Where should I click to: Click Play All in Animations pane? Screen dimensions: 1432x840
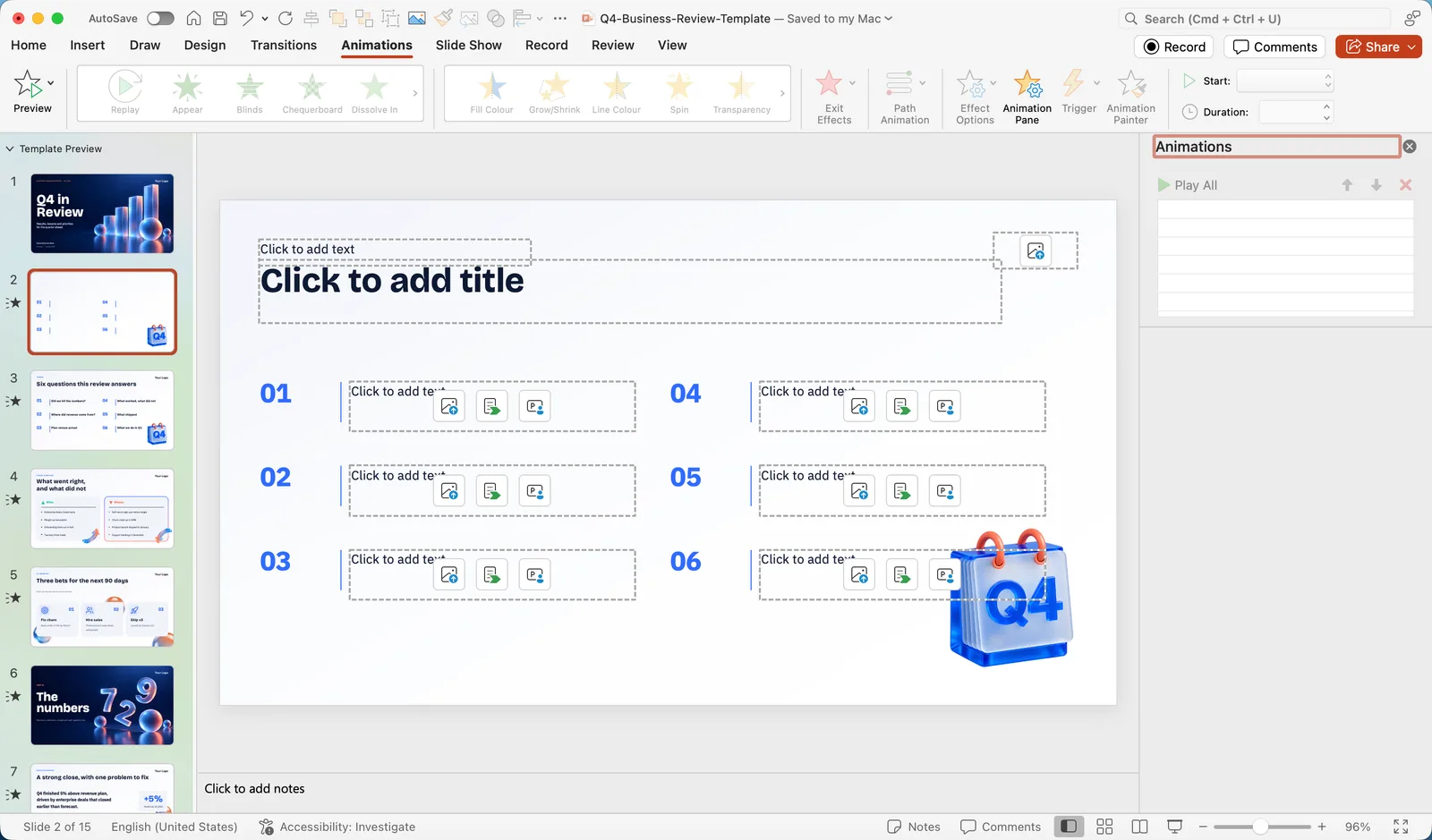pyautogui.click(x=1187, y=185)
